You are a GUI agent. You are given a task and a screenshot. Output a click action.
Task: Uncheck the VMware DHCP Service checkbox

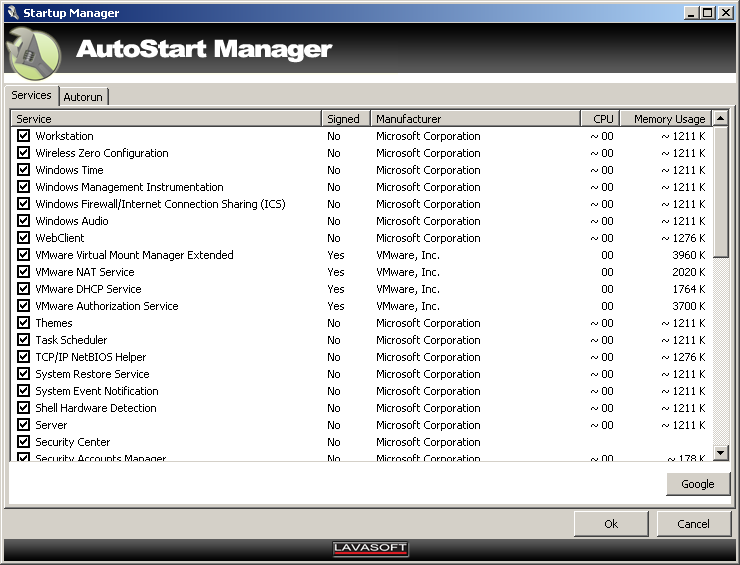click(23, 288)
